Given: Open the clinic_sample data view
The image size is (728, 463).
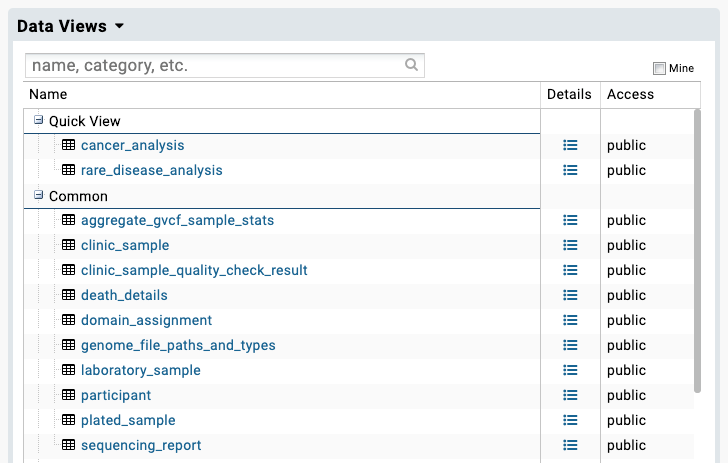Looking at the screenshot, I should click(125, 245).
